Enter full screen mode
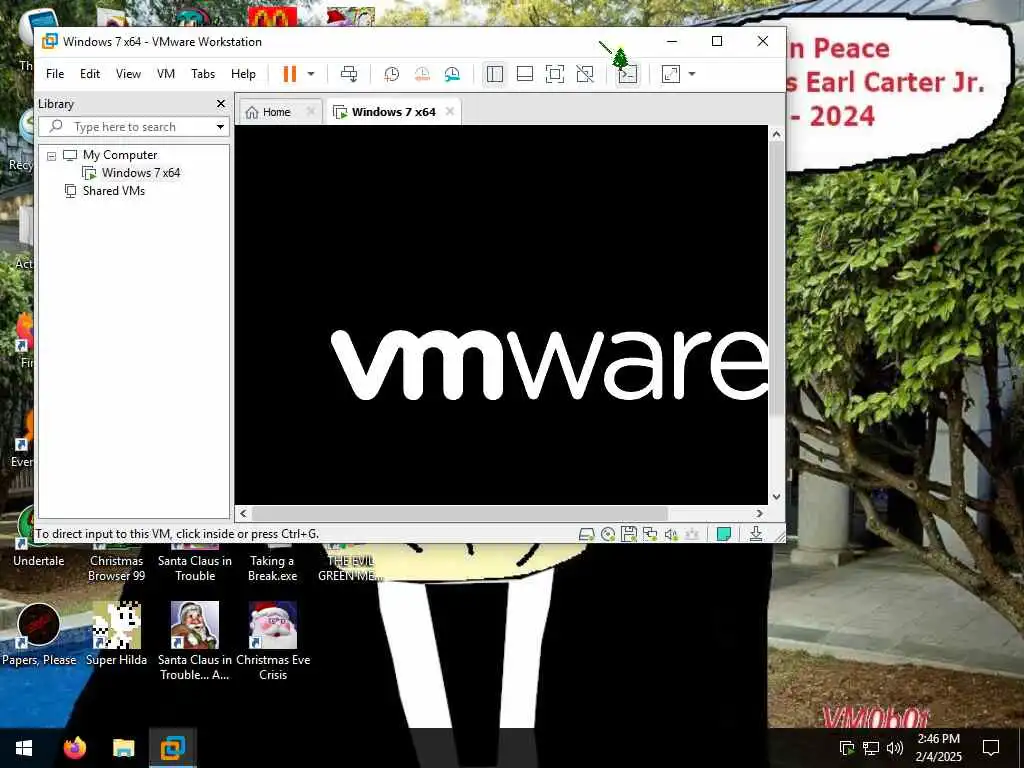Image resolution: width=1024 pixels, height=768 pixels. point(554,74)
